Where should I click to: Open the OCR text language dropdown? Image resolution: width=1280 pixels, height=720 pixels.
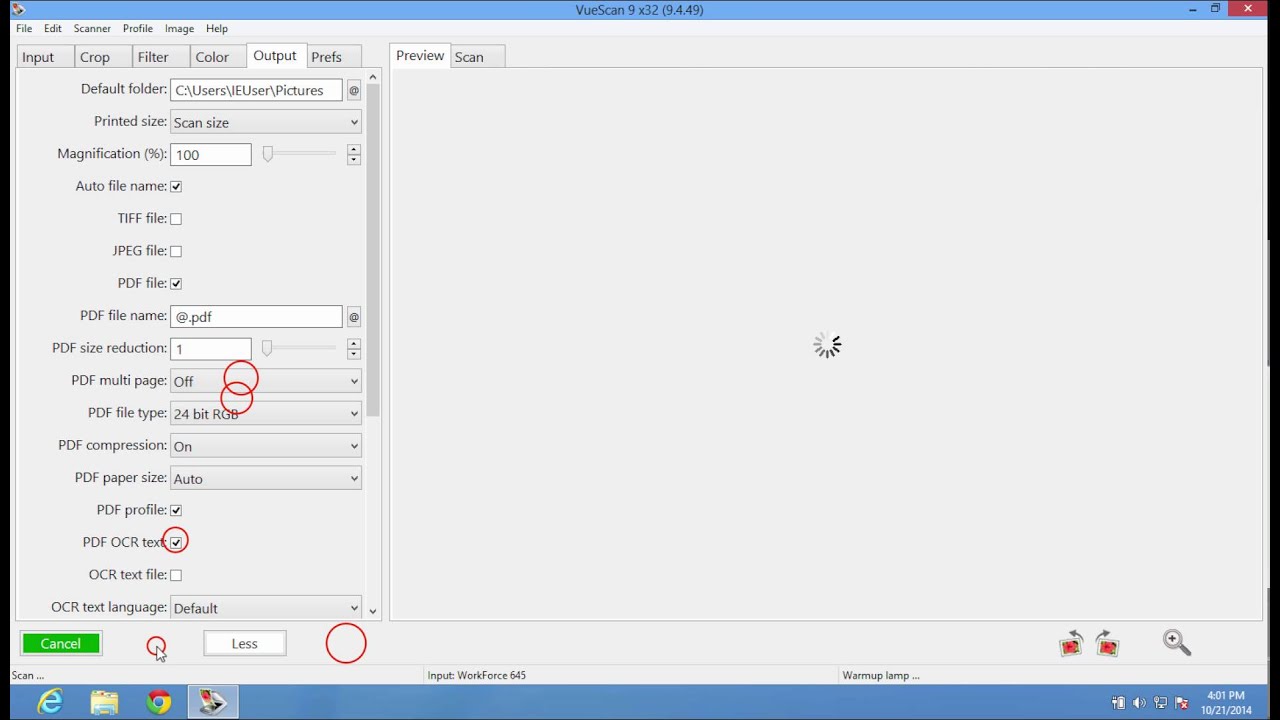coord(265,608)
